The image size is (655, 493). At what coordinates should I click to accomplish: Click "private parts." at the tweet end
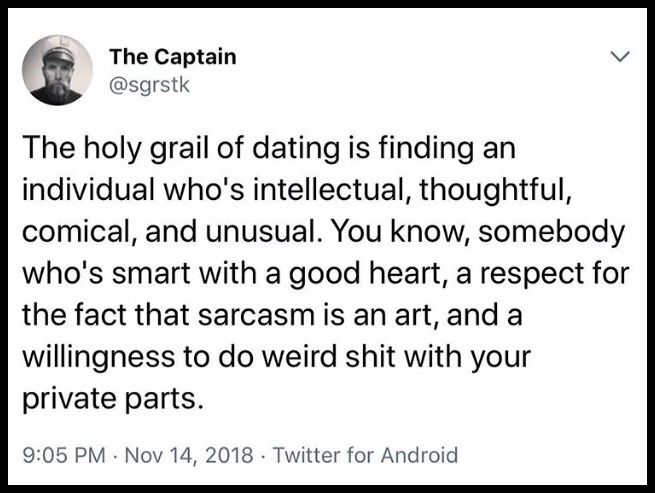[x=114, y=399]
